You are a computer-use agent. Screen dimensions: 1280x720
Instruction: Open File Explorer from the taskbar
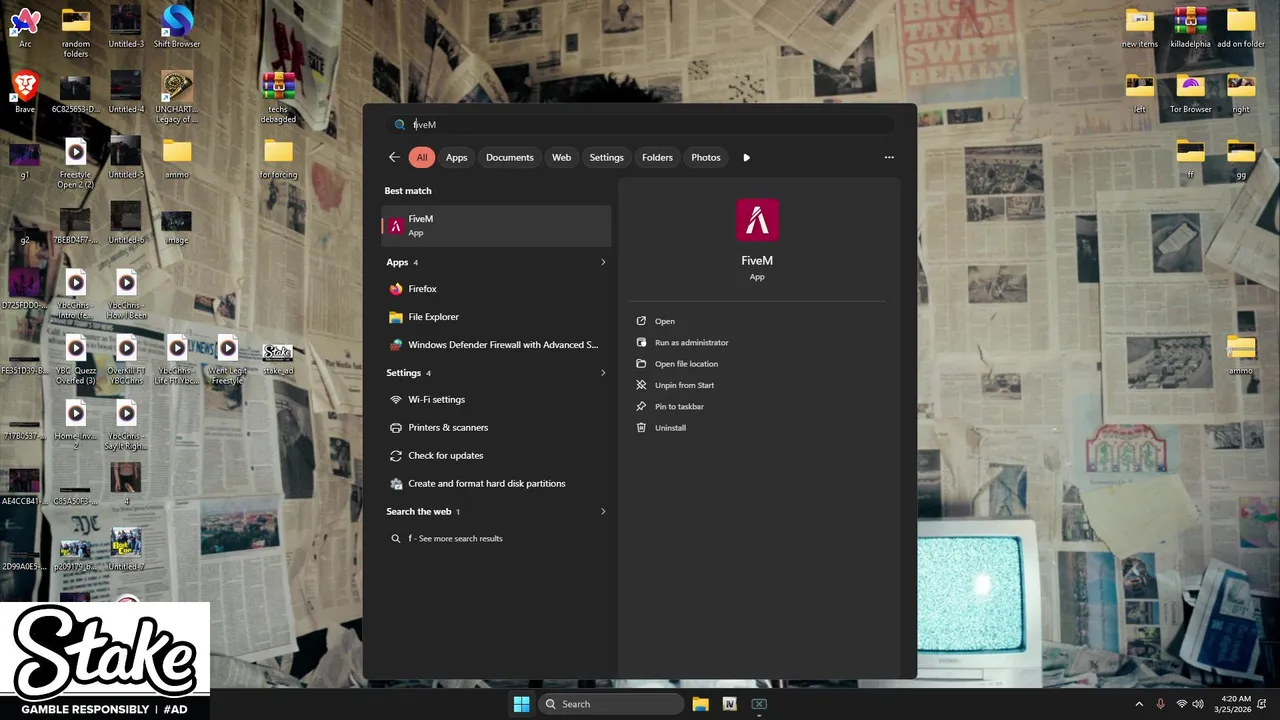click(x=700, y=704)
